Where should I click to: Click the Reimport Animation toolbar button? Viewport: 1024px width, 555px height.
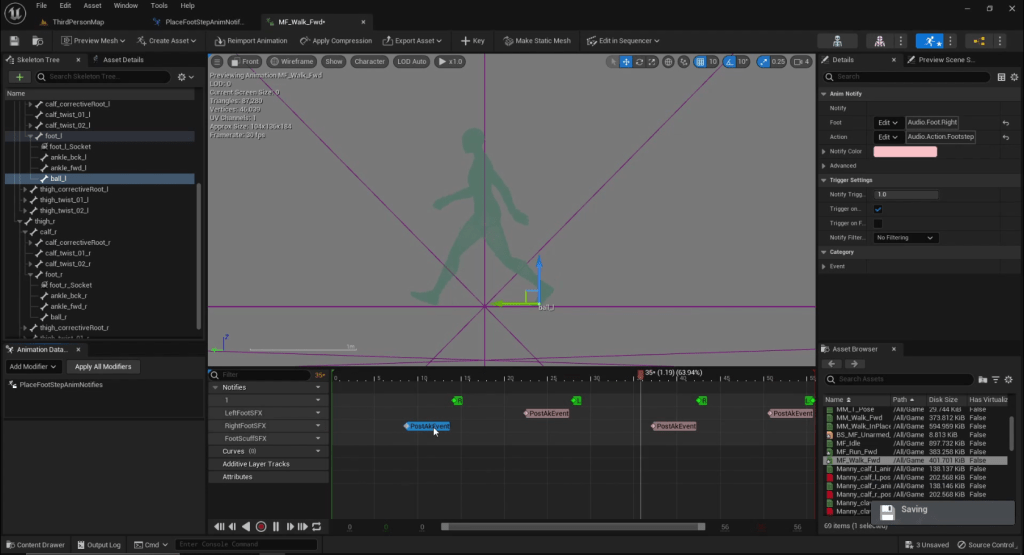(250, 41)
